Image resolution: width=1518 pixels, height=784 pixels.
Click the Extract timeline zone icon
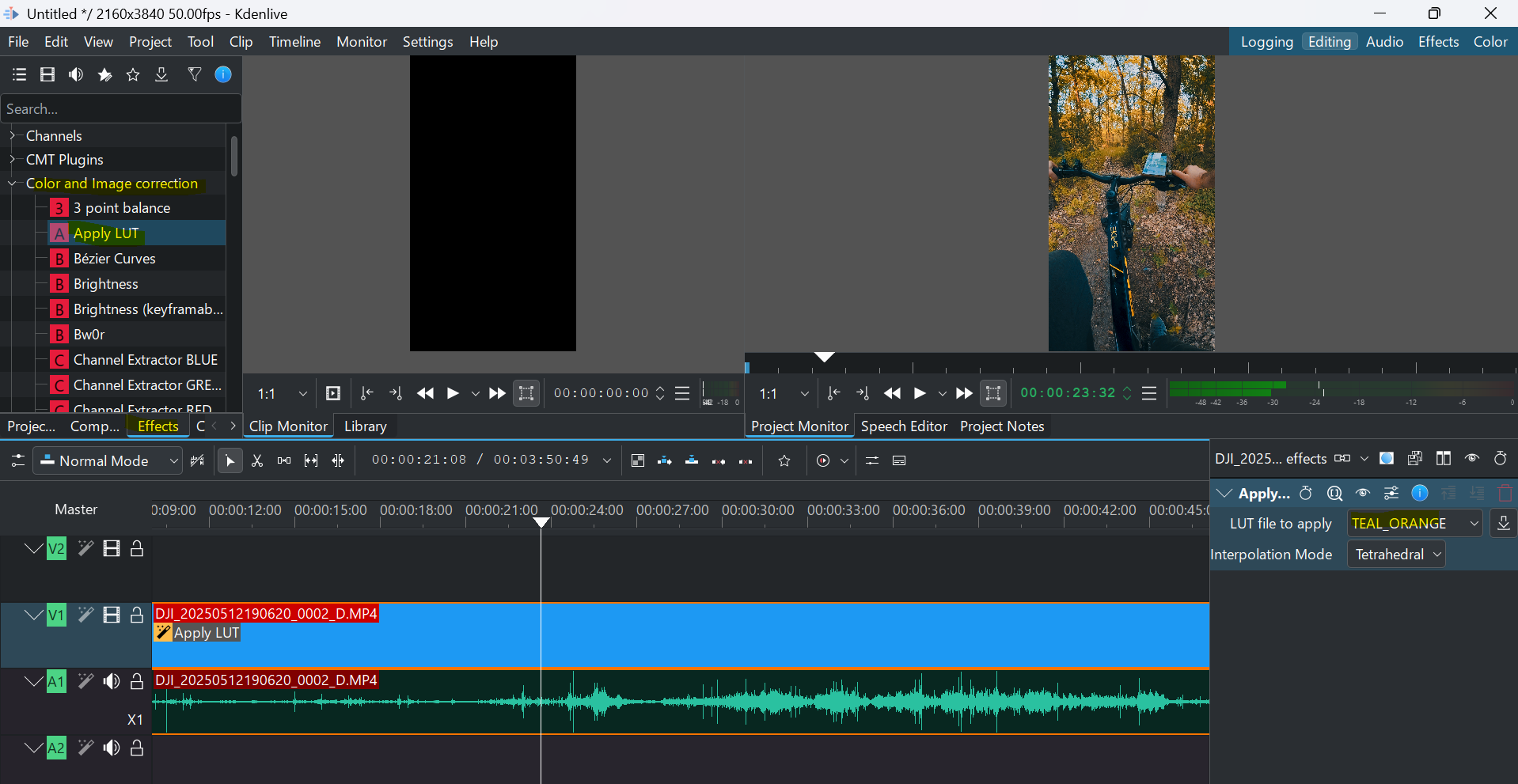[x=719, y=460]
